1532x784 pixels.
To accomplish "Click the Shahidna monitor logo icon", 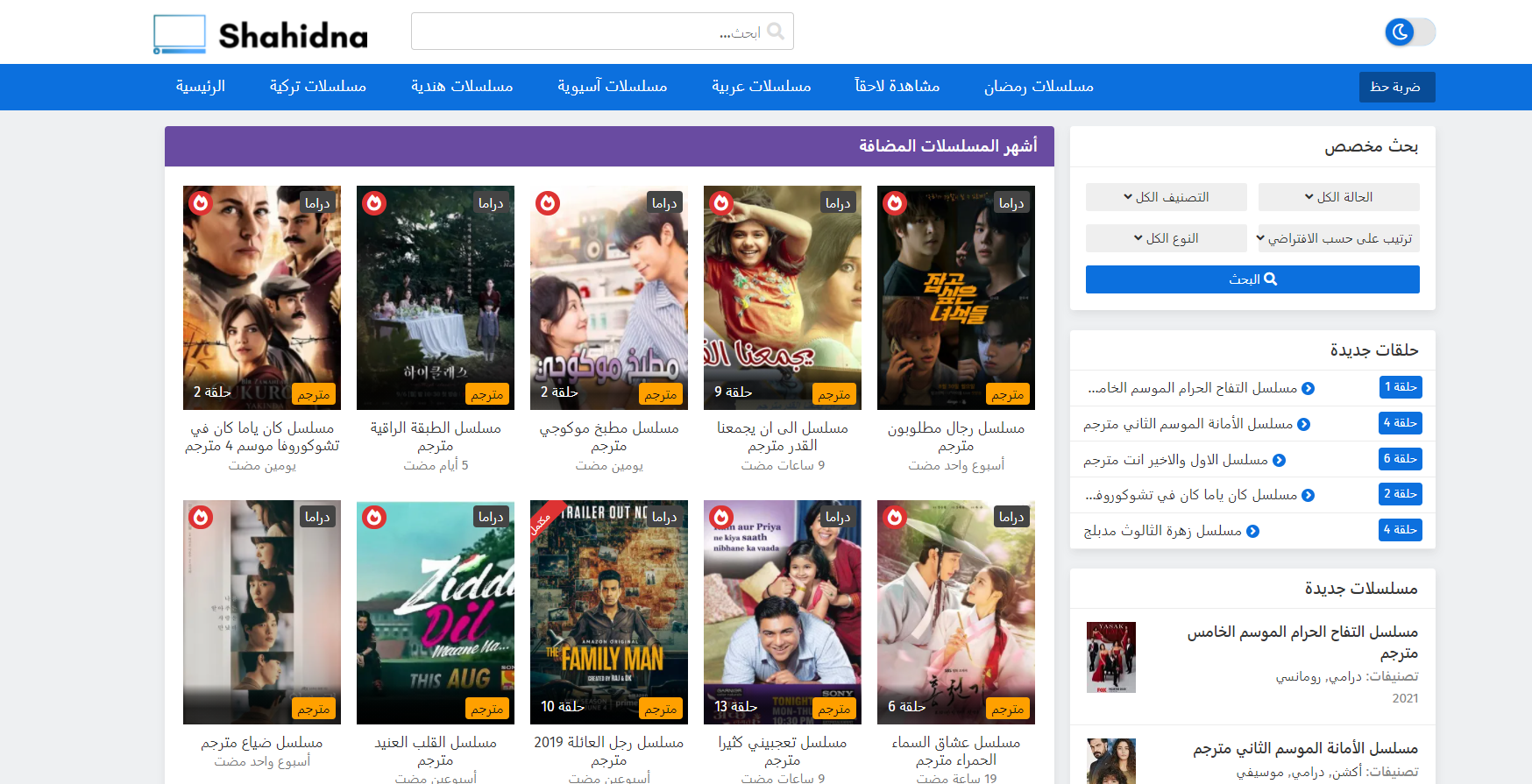I will 180,34.
